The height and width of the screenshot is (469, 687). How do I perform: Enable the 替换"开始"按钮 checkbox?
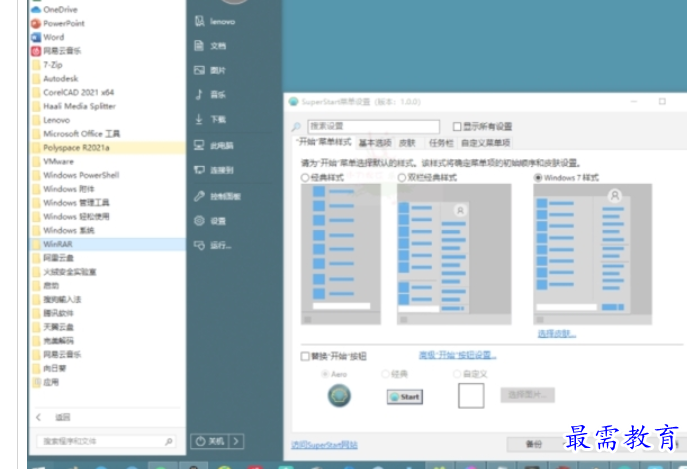[305, 356]
